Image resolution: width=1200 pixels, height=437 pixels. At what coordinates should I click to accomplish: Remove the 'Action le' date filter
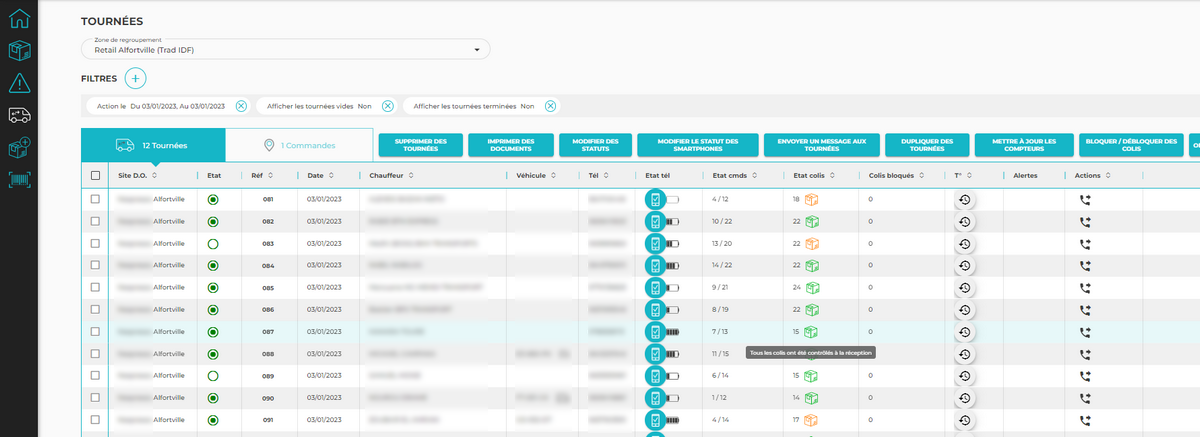pos(241,106)
